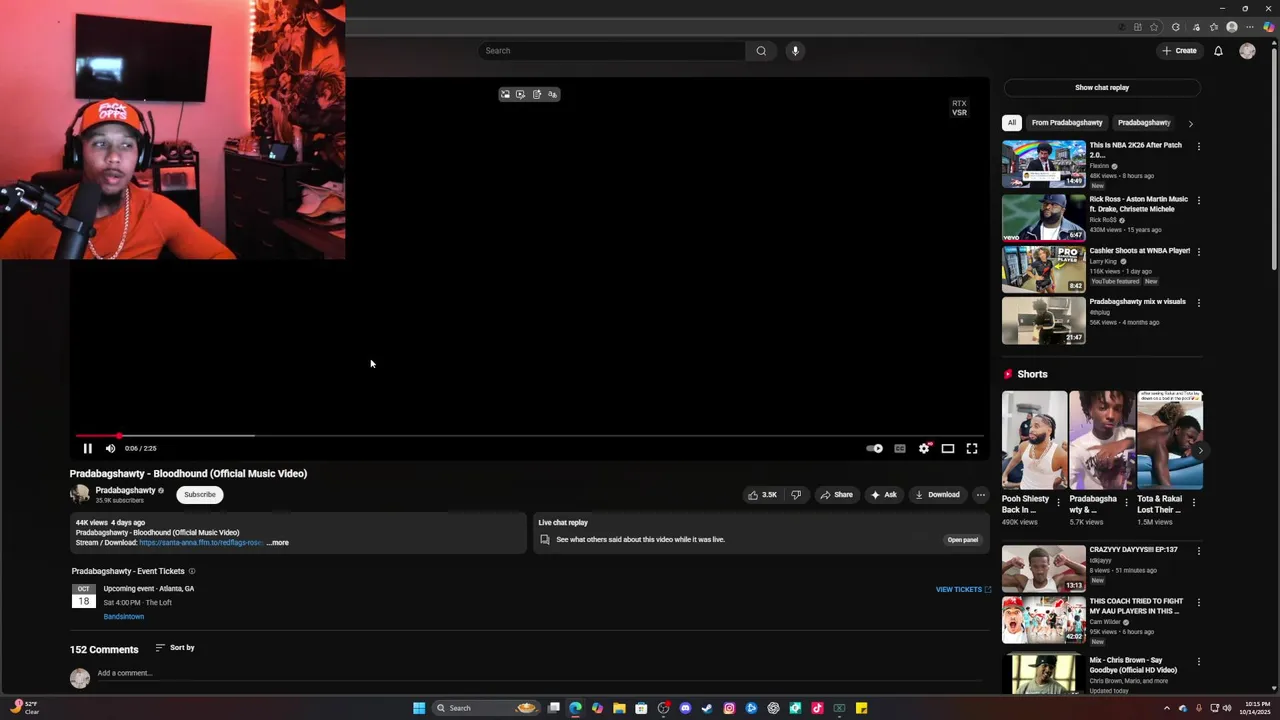Open options for Tota & Rakai short
This screenshot has width=1280, height=720.
[x=1195, y=503]
